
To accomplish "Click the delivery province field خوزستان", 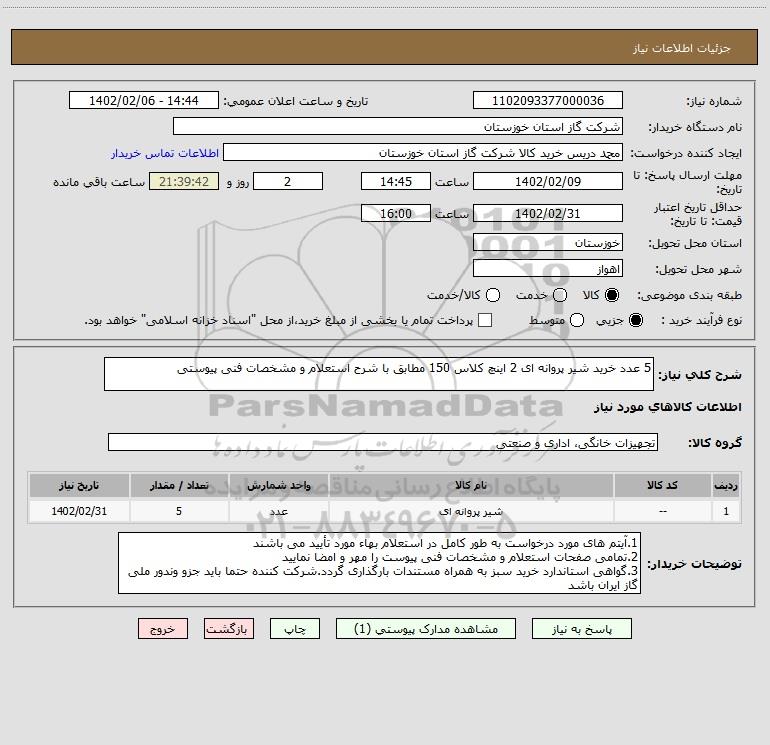I will click(548, 242).
